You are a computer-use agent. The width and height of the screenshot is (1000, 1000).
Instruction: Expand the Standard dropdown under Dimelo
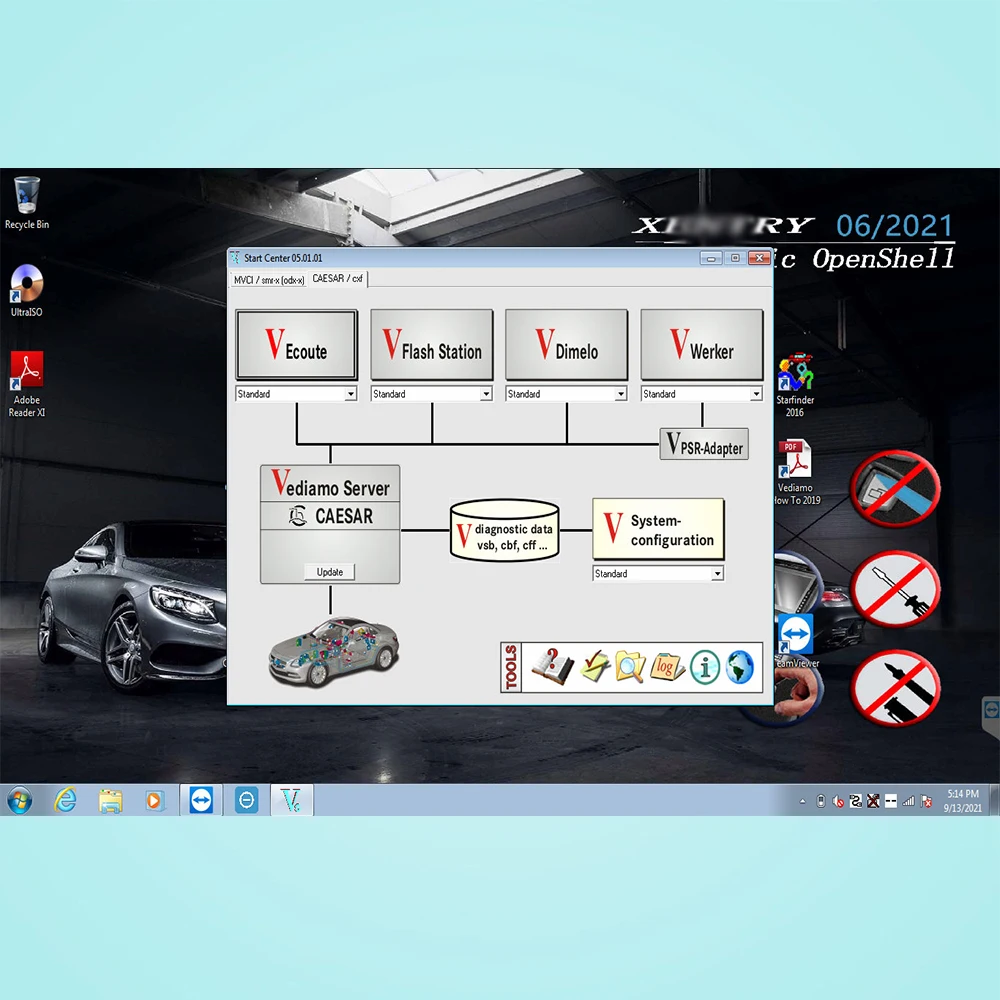tap(621, 394)
